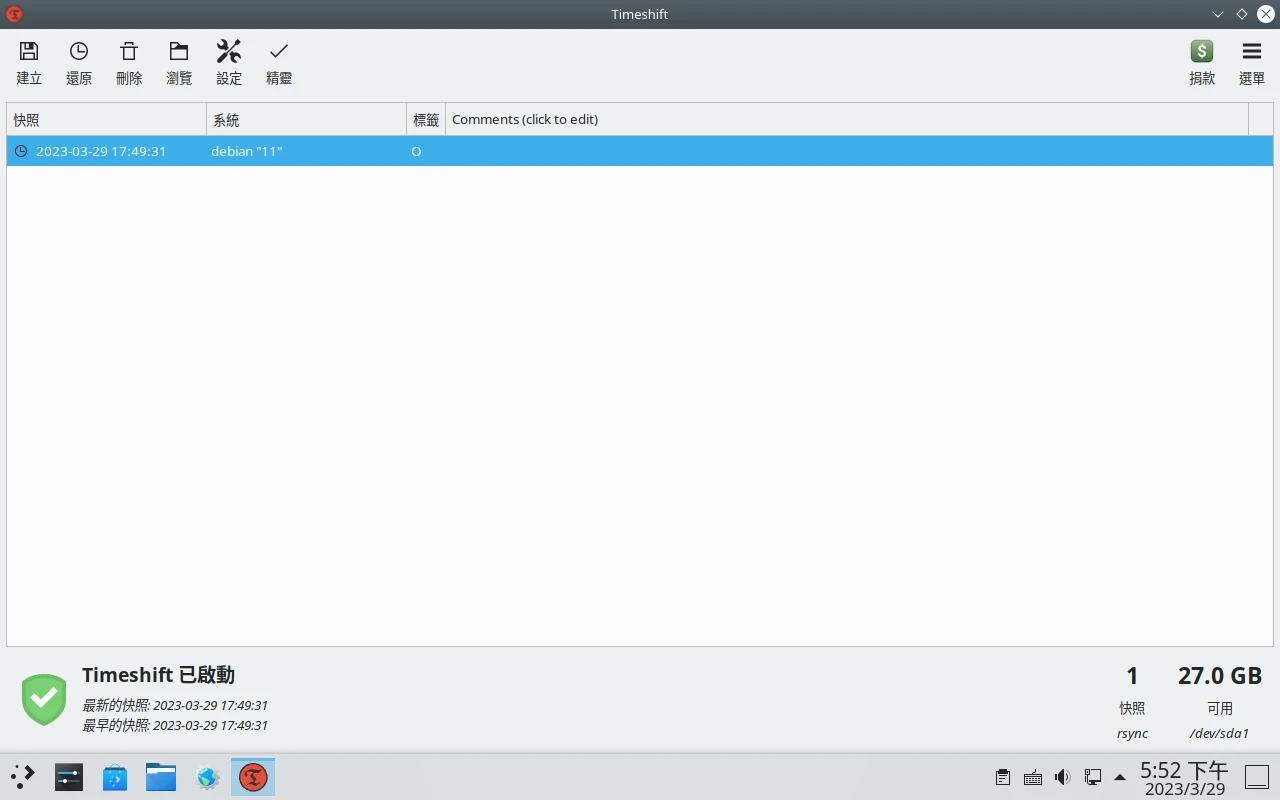The height and width of the screenshot is (800, 1280).
Task: Maximize the Timeshift window
Action: point(1242,14)
